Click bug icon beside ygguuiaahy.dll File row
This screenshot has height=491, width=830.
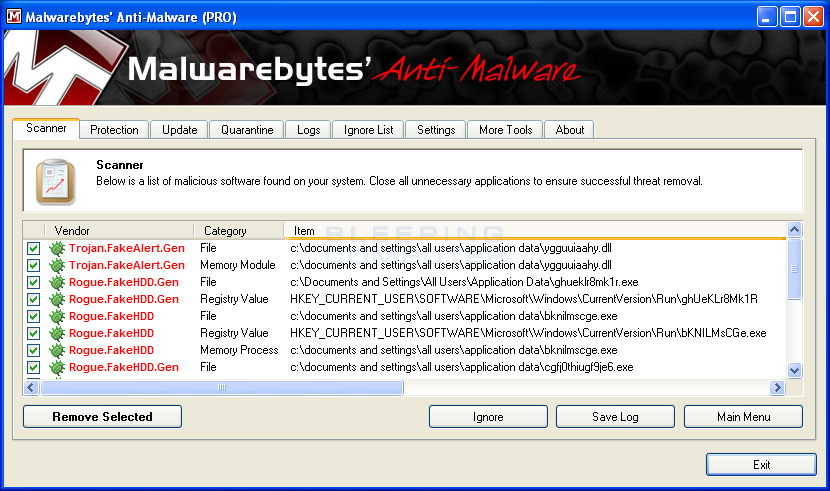click(57, 248)
